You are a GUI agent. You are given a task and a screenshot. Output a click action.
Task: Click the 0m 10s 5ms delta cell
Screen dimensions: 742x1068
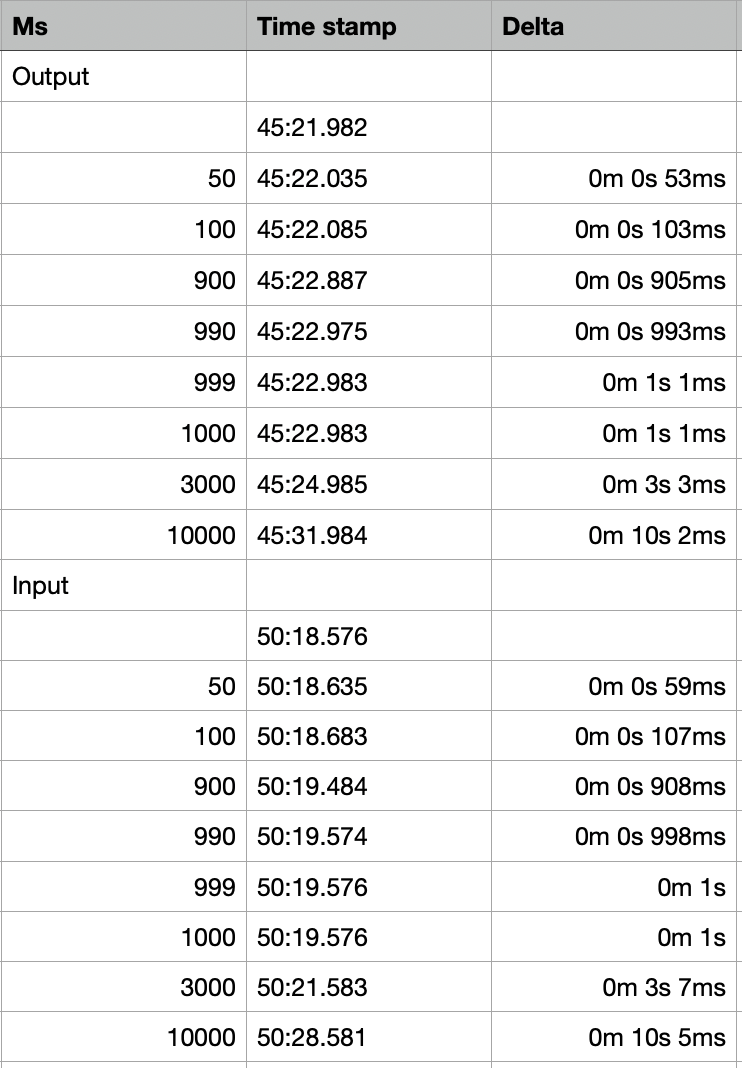click(x=614, y=1037)
